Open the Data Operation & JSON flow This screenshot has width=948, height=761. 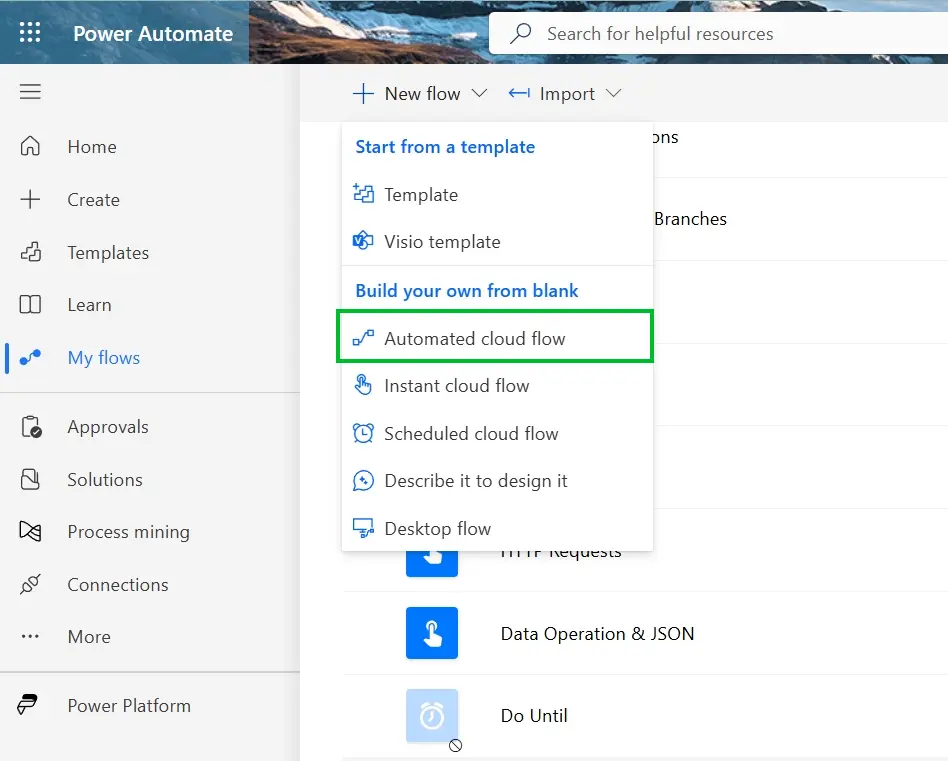pos(597,633)
